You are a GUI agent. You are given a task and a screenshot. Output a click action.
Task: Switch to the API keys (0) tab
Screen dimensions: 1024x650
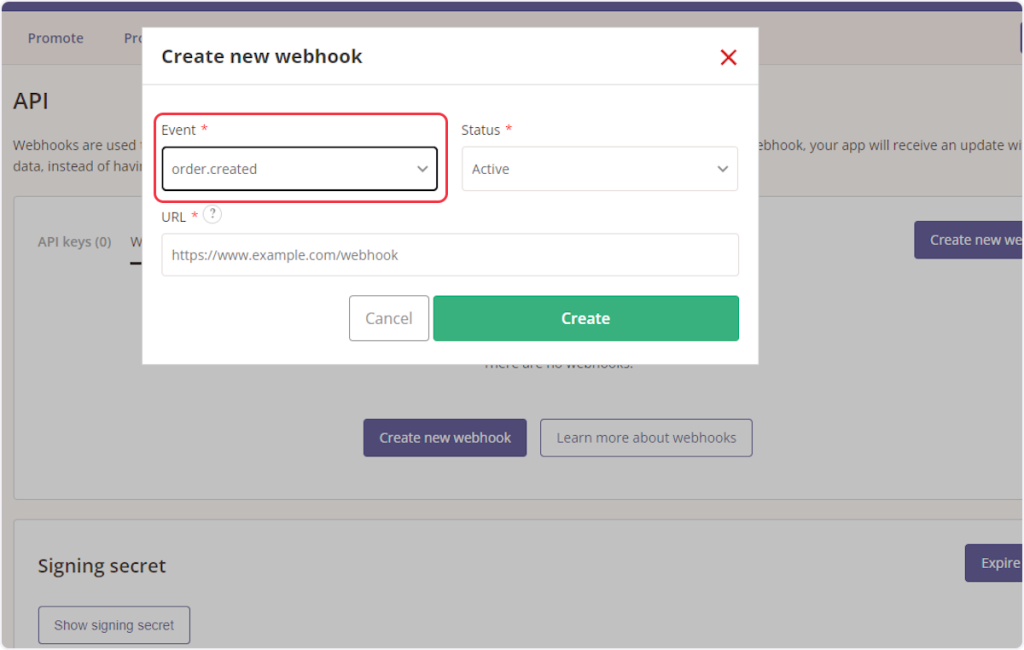tap(74, 242)
